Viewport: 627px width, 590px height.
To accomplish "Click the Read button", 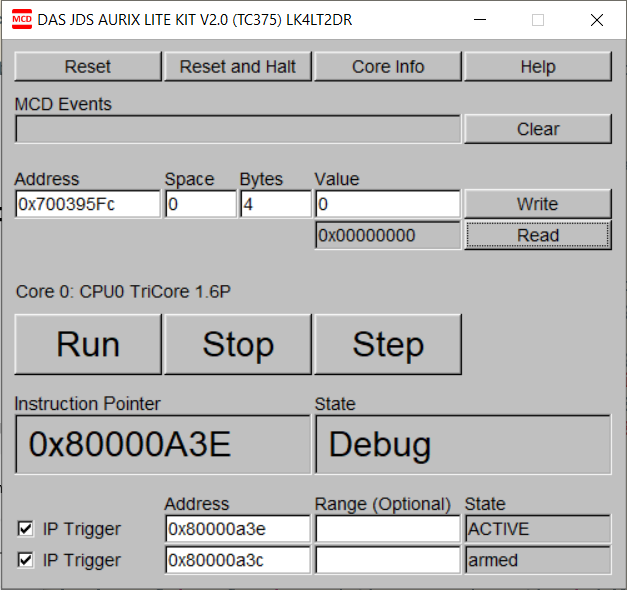I will (538, 235).
